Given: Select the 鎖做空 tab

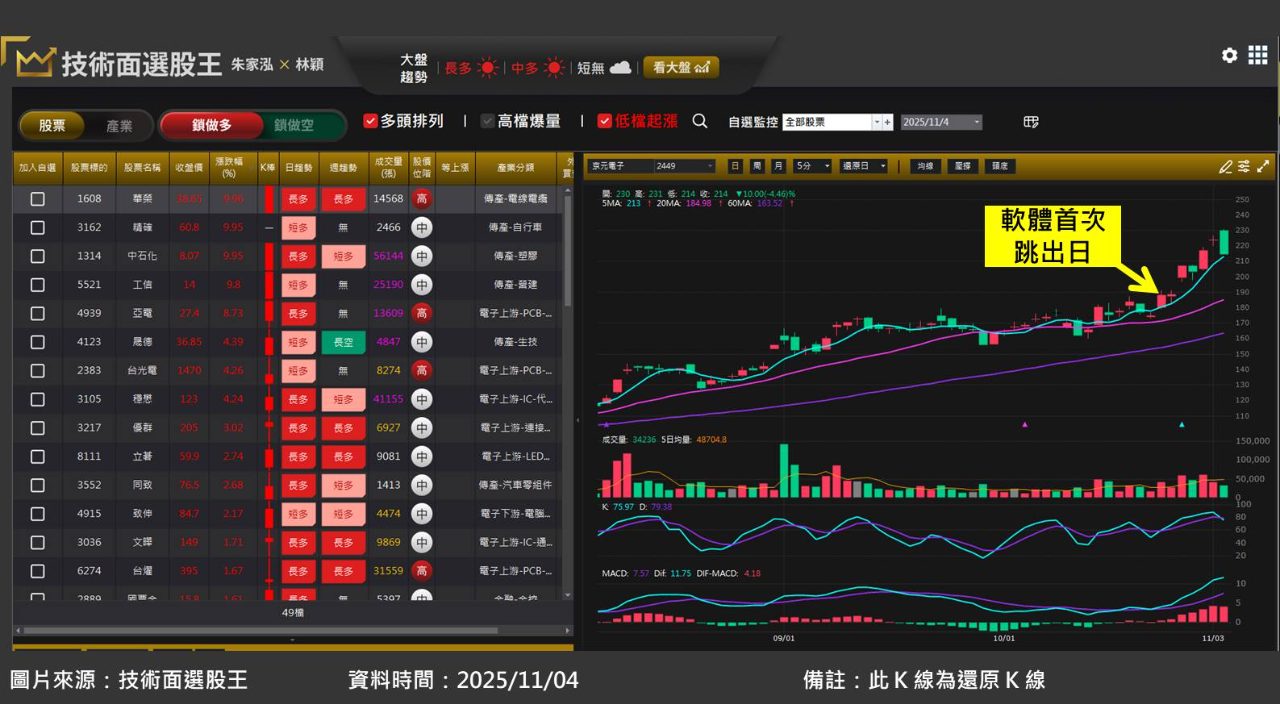Looking at the screenshot, I should [x=294, y=126].
